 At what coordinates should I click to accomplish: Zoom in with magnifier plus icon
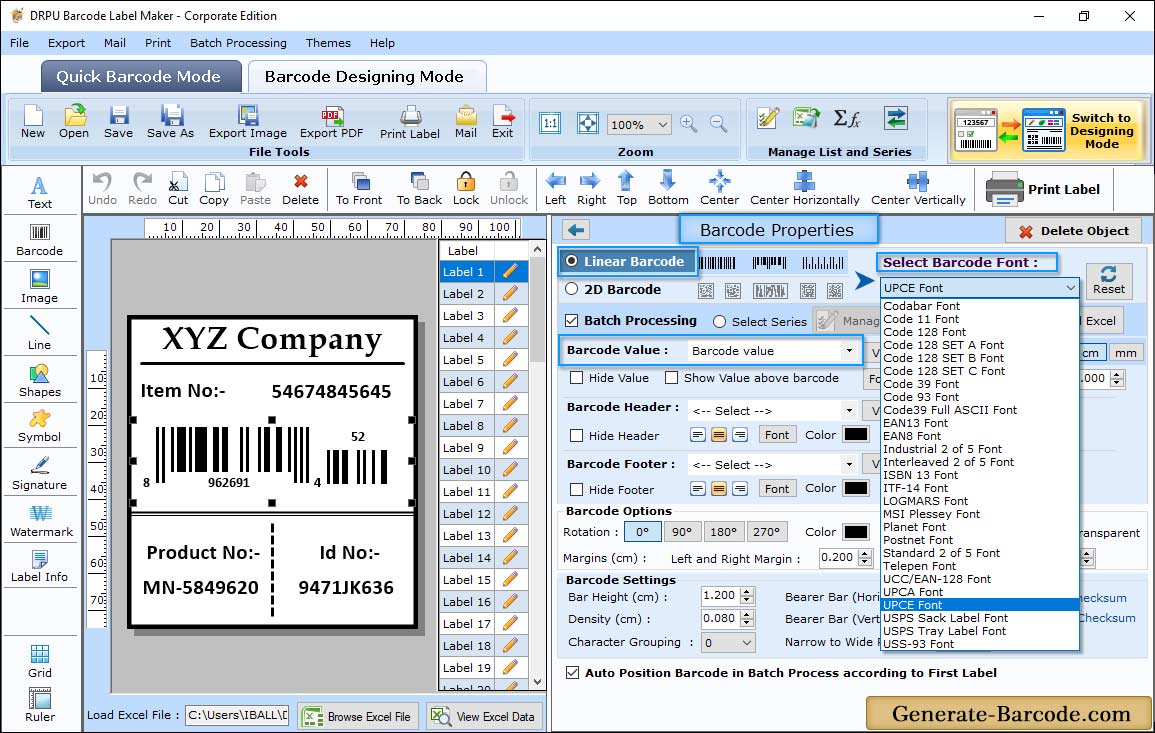pyautogui.click(x=689, y=123)
